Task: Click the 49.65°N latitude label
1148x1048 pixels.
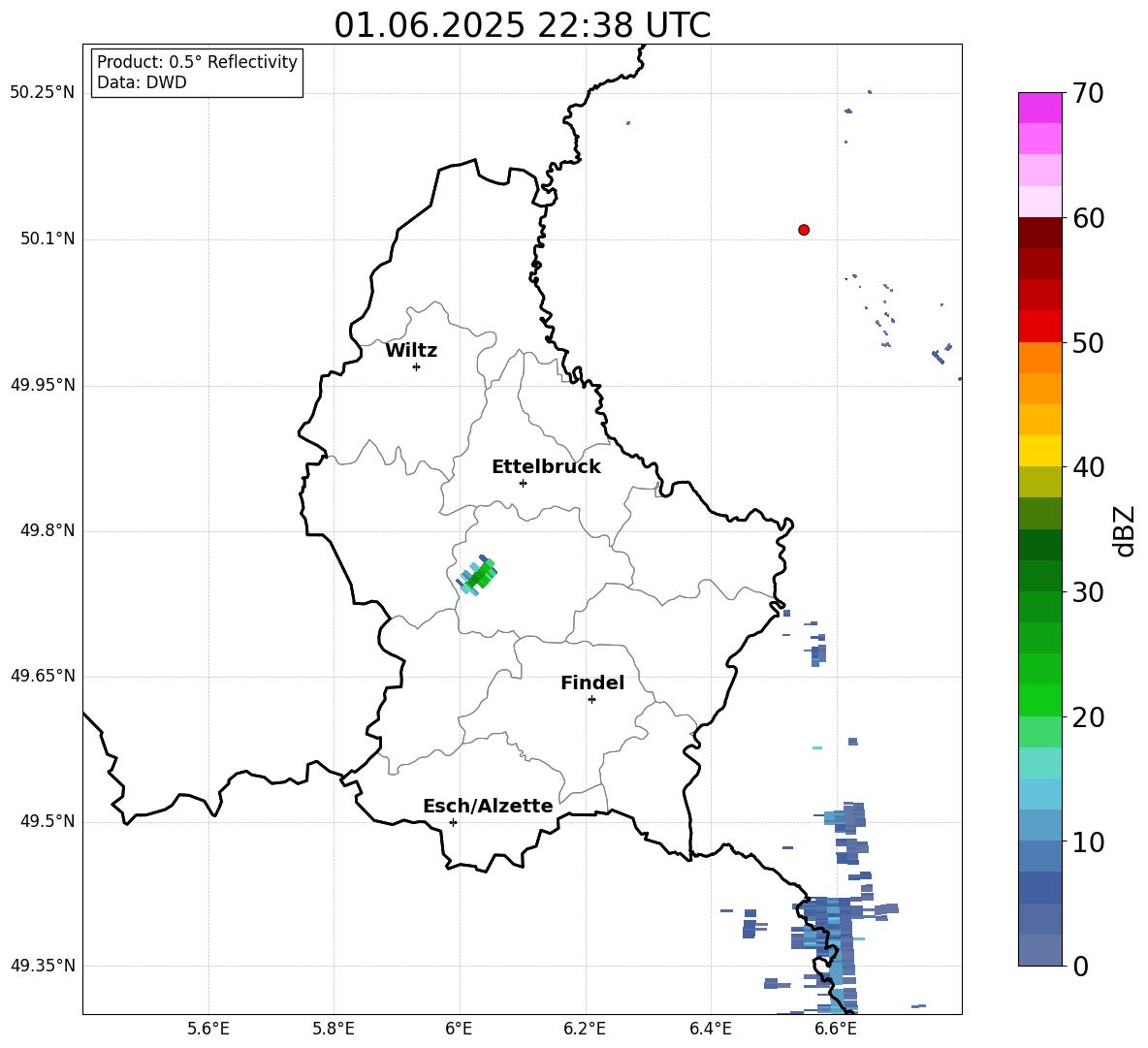Action: coord(43,676)
